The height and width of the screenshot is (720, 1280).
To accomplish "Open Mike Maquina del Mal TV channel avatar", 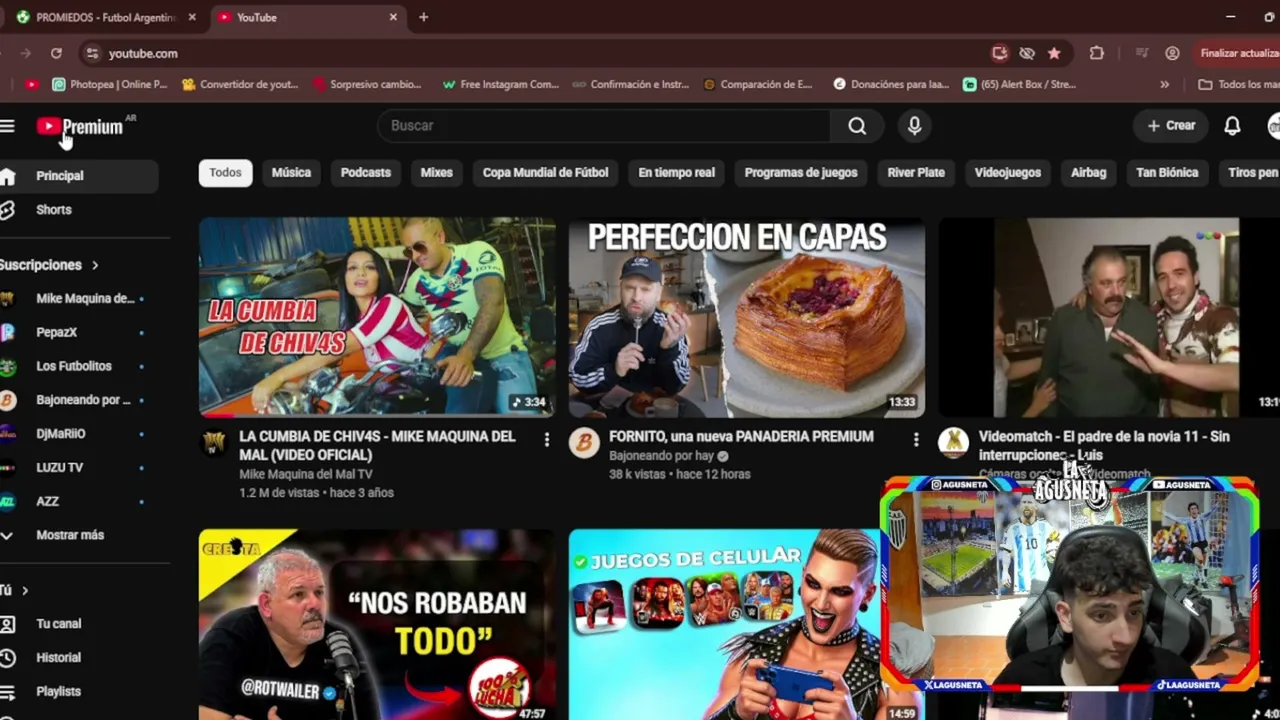I will (214, 443).
